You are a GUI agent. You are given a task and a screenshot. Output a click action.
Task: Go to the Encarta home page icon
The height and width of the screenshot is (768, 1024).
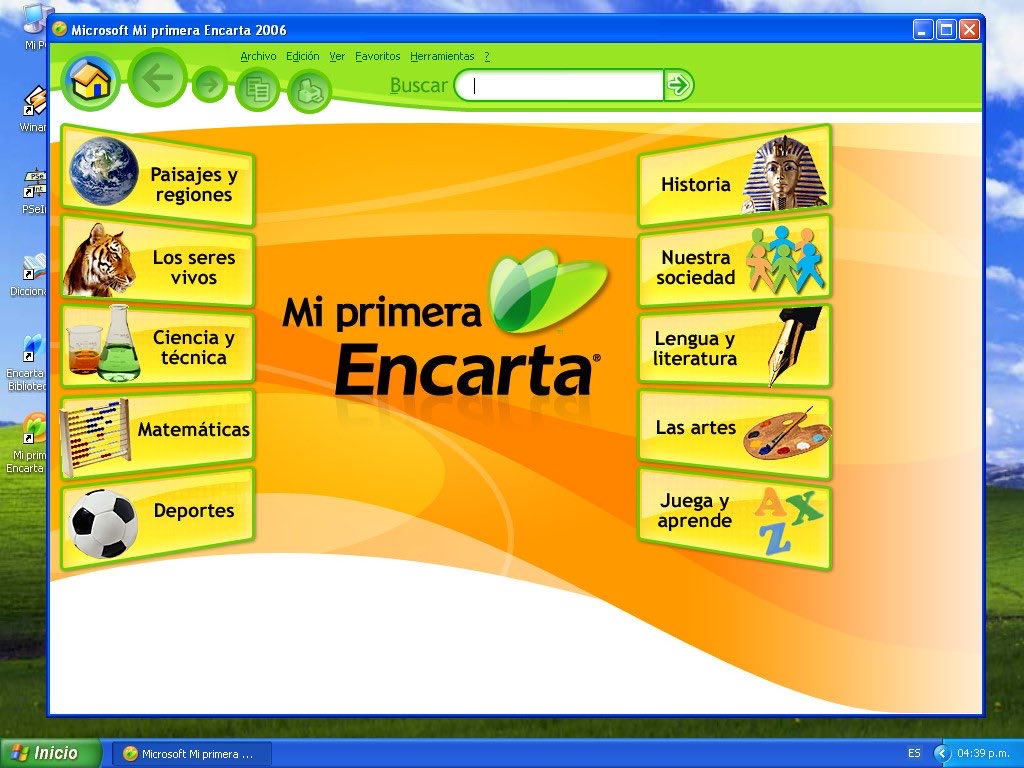coord(91,81)
